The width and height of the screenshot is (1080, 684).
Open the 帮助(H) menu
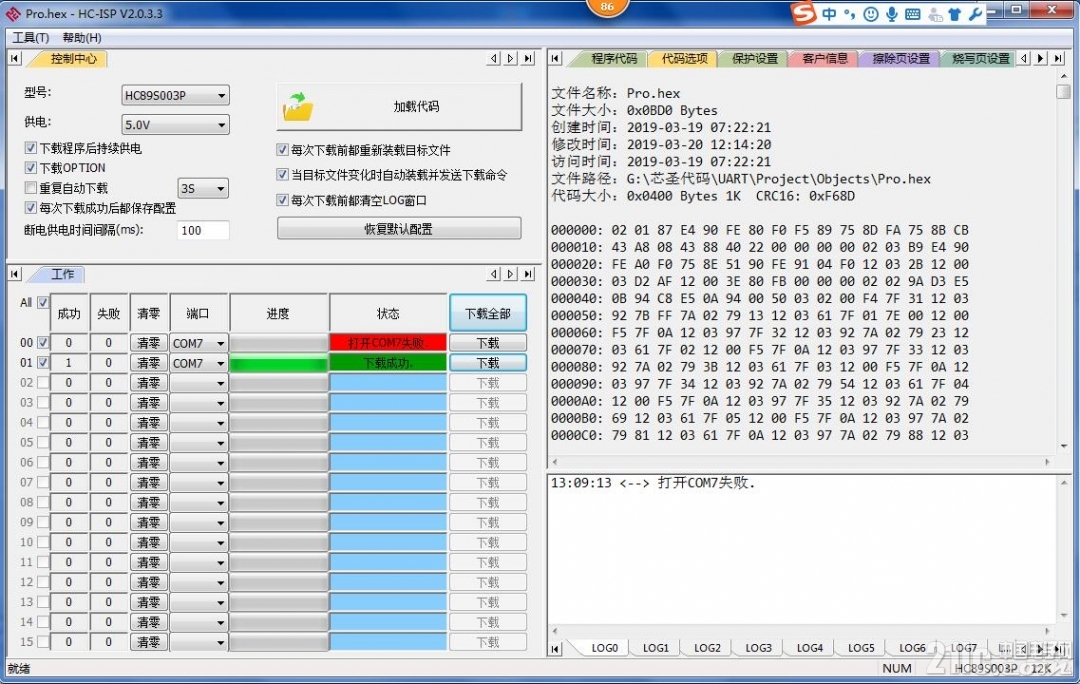(82, 37)
